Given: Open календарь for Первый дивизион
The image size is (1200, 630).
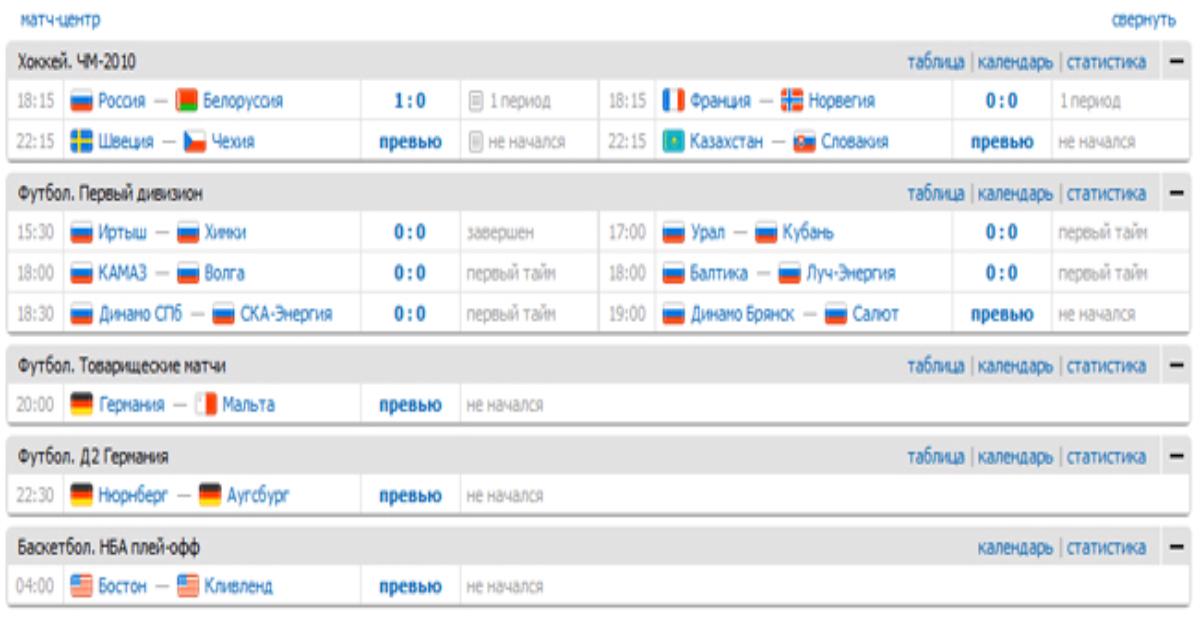Looking at the screenshot, I should (1015, 193).
